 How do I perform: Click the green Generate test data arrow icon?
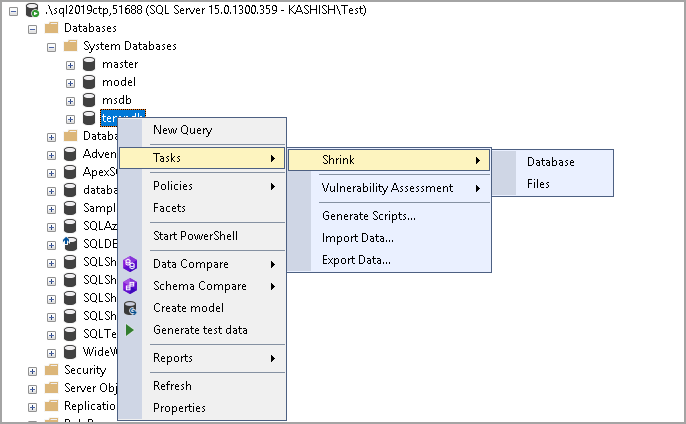click(x=130, y=330)
